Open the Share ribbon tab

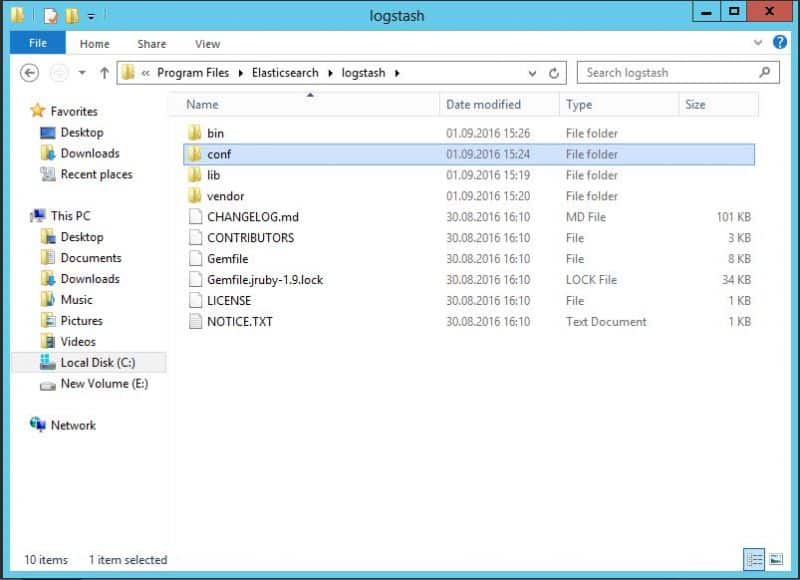coord(152,44)
